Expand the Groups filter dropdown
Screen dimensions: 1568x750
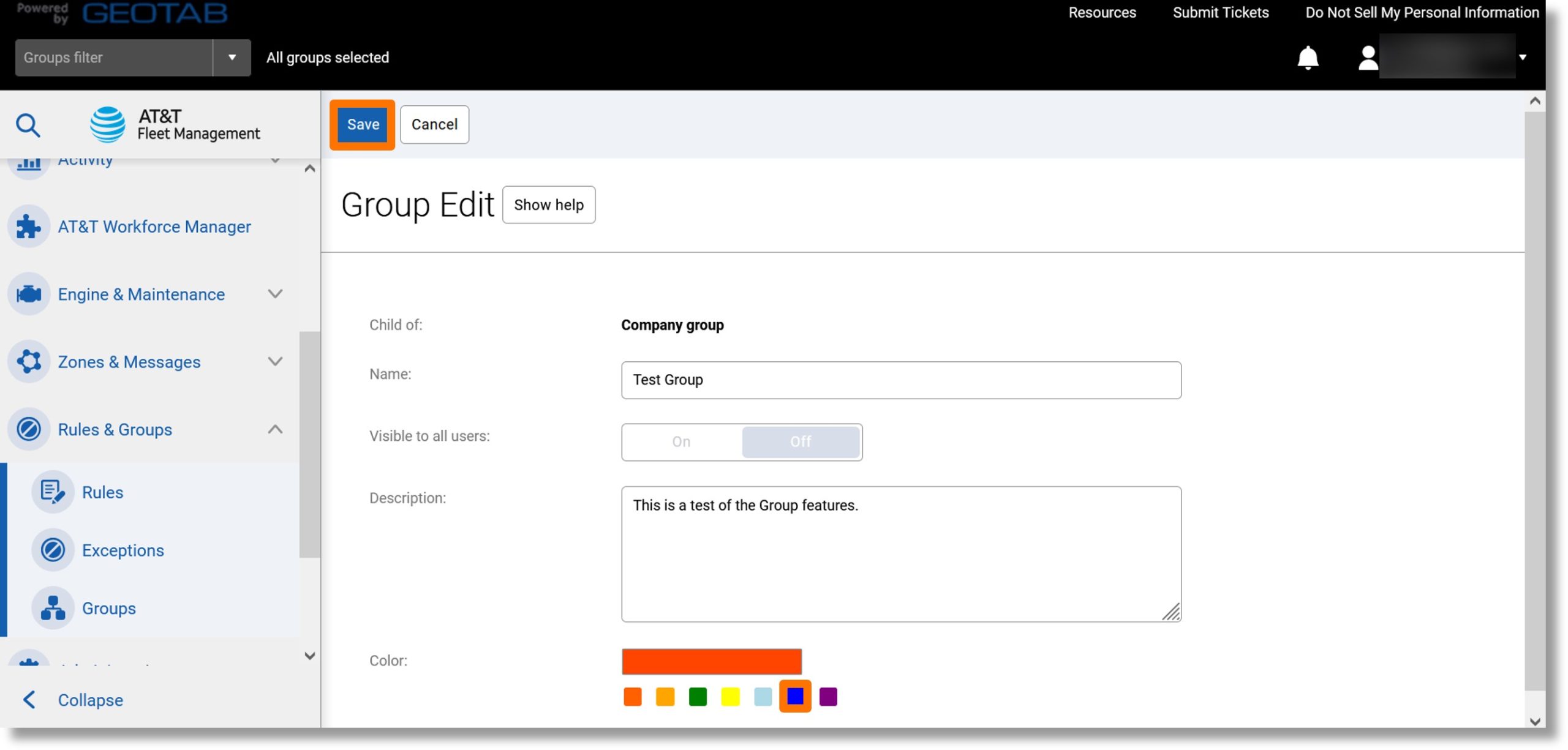(231, 57)
